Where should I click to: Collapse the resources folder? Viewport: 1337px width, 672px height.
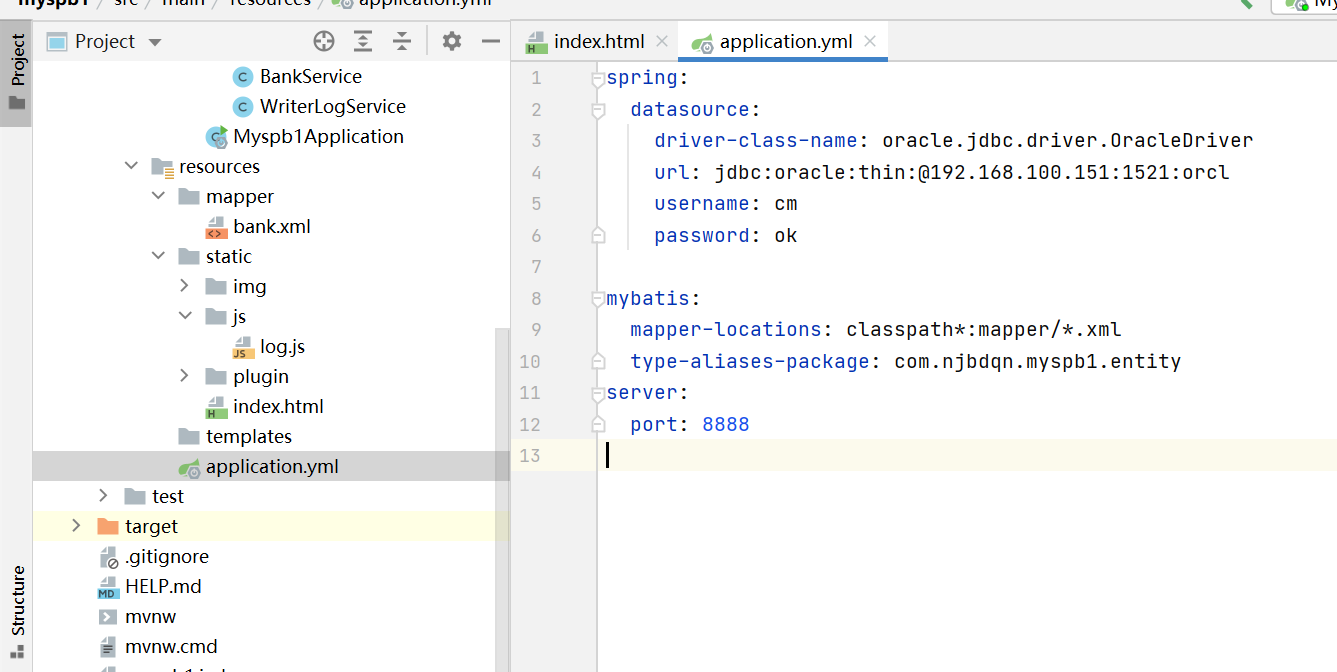tap(131, 166)
